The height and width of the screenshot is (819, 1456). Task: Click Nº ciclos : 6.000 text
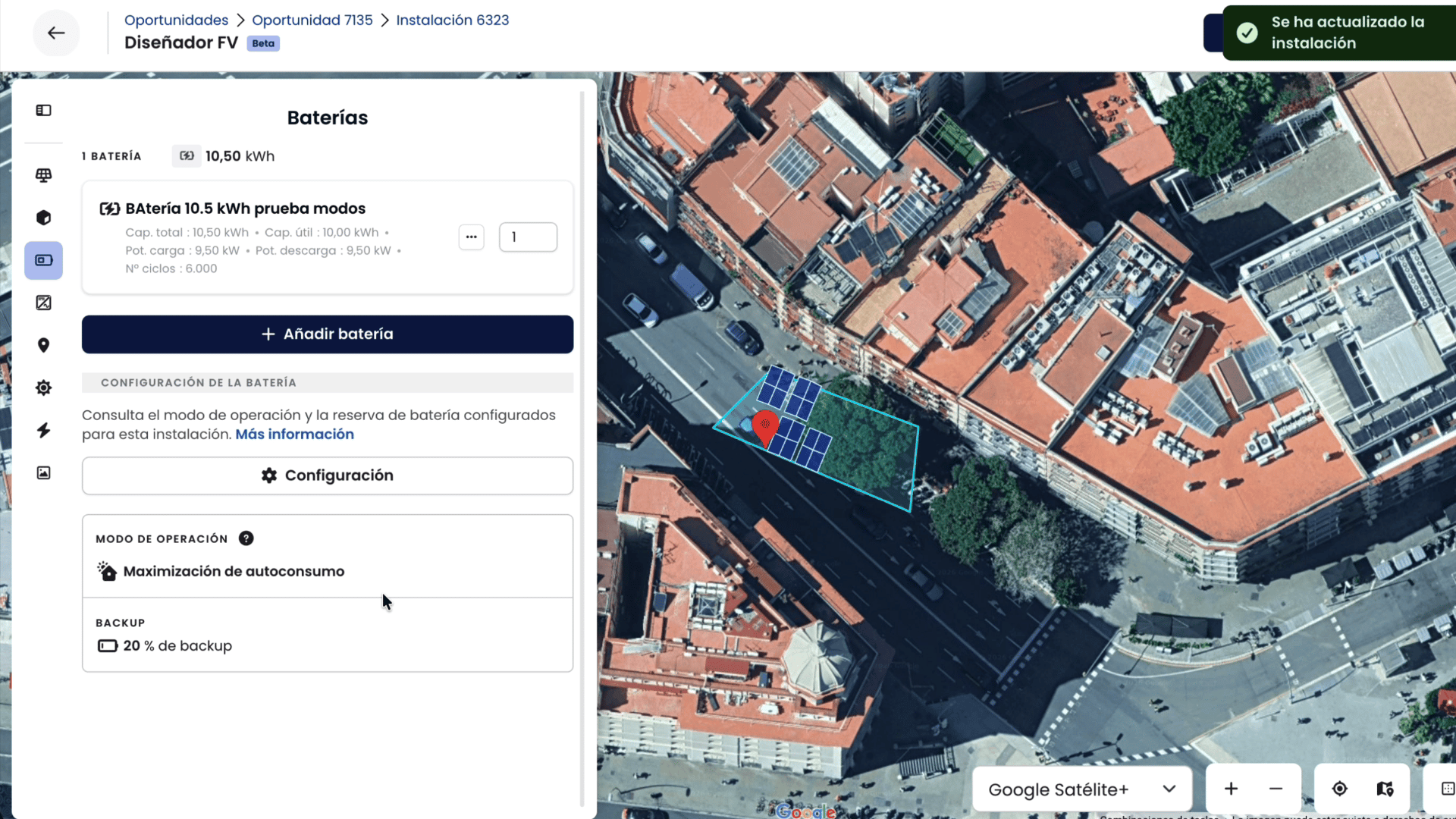[171, 268]
